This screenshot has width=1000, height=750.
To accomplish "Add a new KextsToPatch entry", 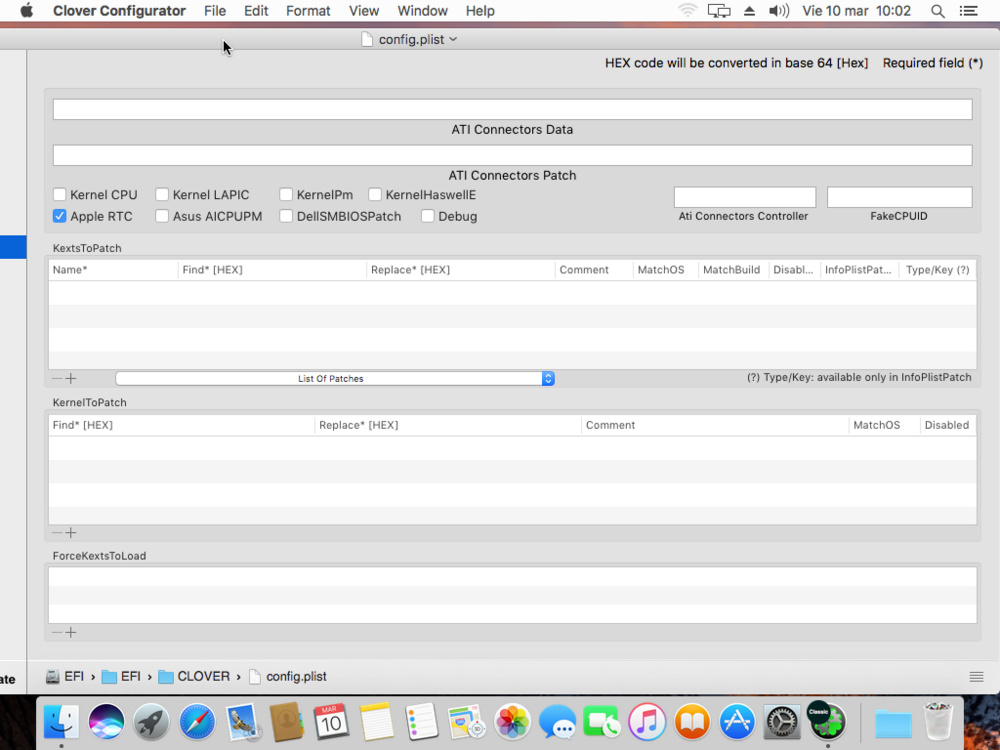I will 71,378.
